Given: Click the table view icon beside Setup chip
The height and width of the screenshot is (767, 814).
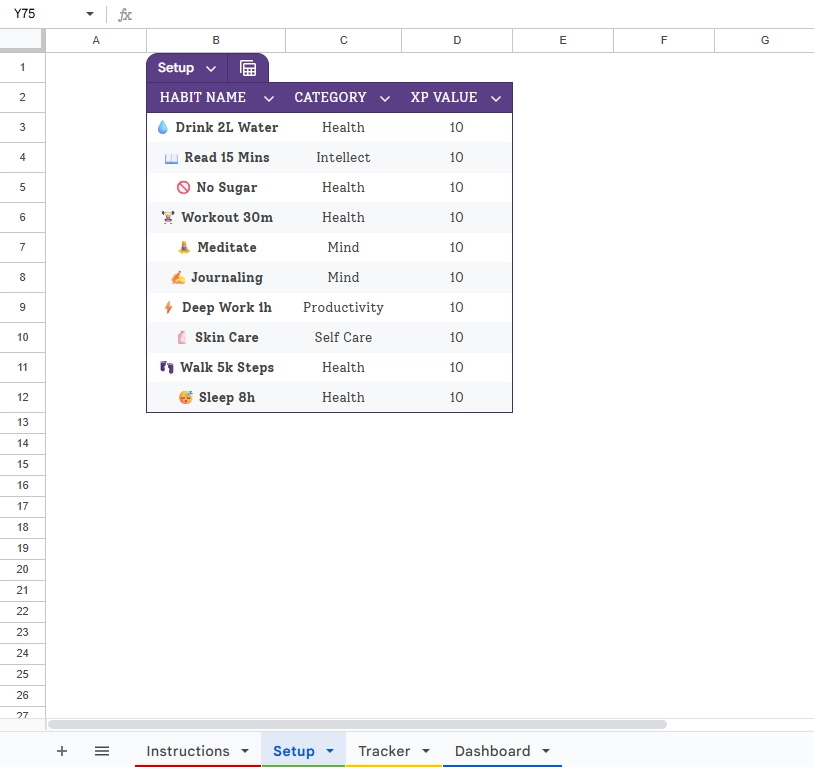Looking at the screenshot, I should pyautogui.click(x=247, y=68).
